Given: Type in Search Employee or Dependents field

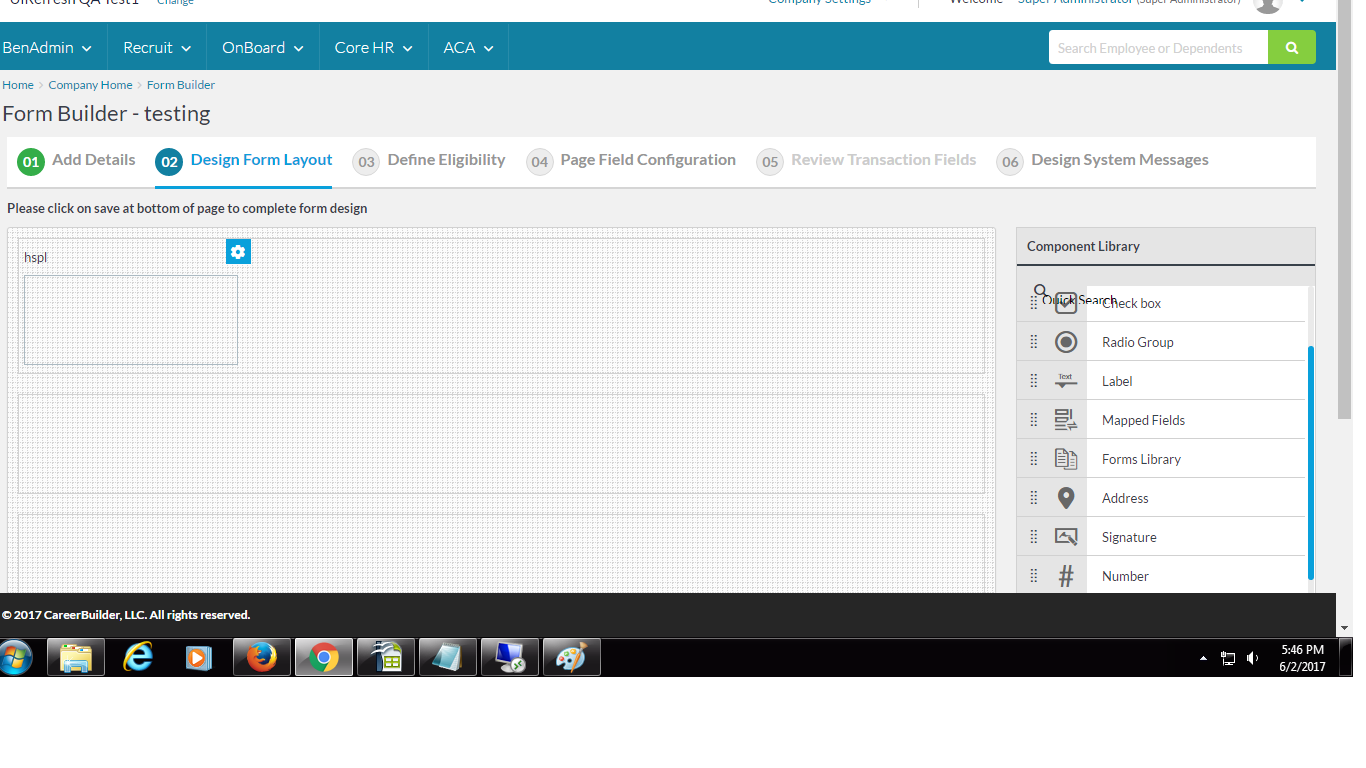Looking at the screenshot, I should [1157, 48].
